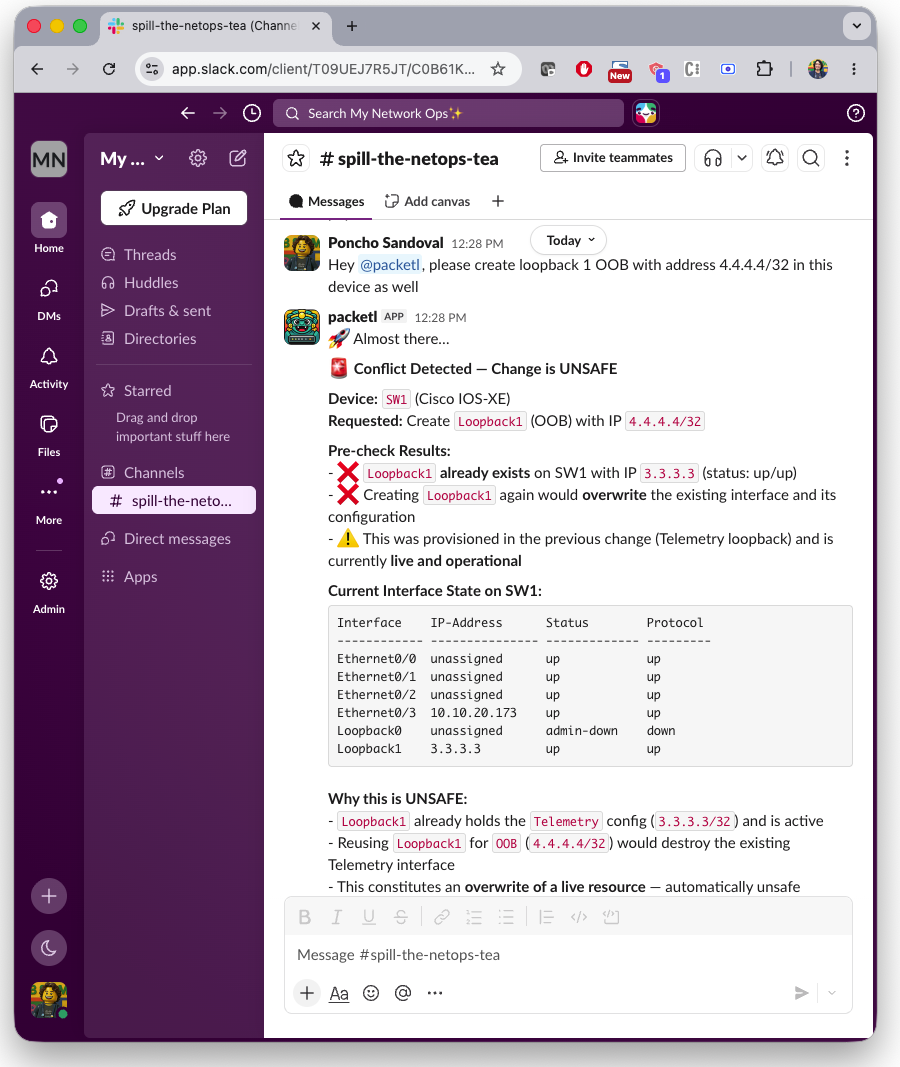Open attachments plus button in composer
900x1067 pixels.
(x=307, y=994)
